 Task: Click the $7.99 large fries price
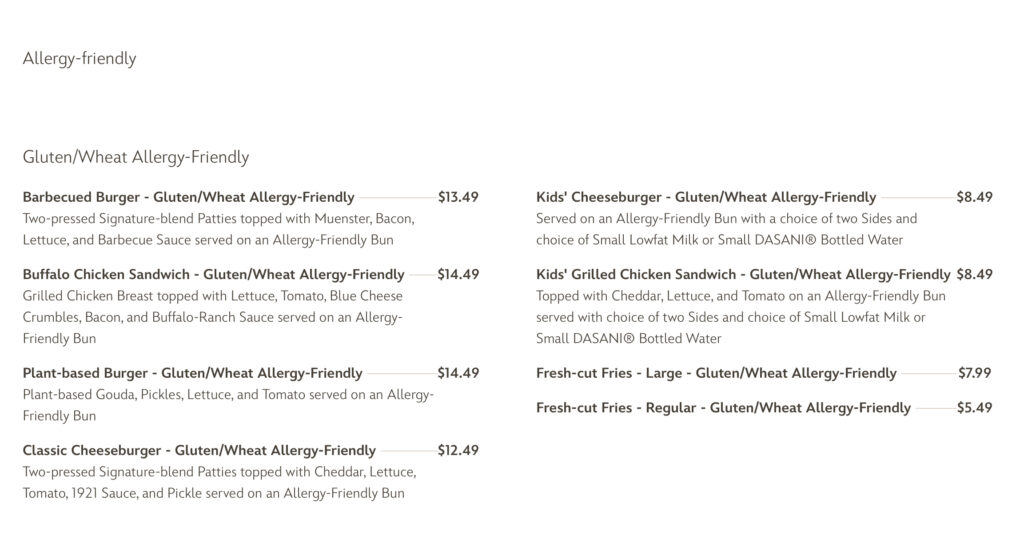point(974,373)
